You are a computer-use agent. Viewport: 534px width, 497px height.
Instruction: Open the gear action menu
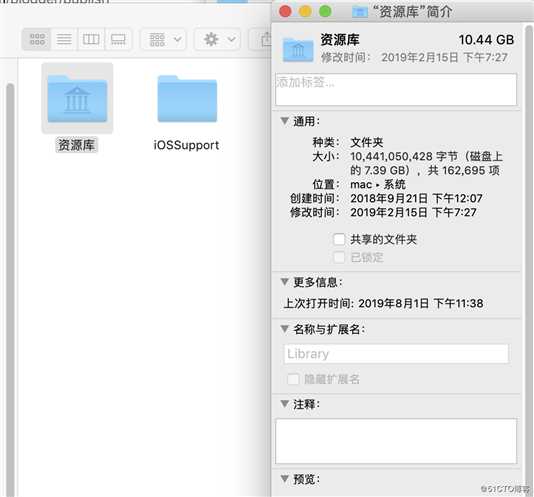pyautogui.click(x=218, y=40)
